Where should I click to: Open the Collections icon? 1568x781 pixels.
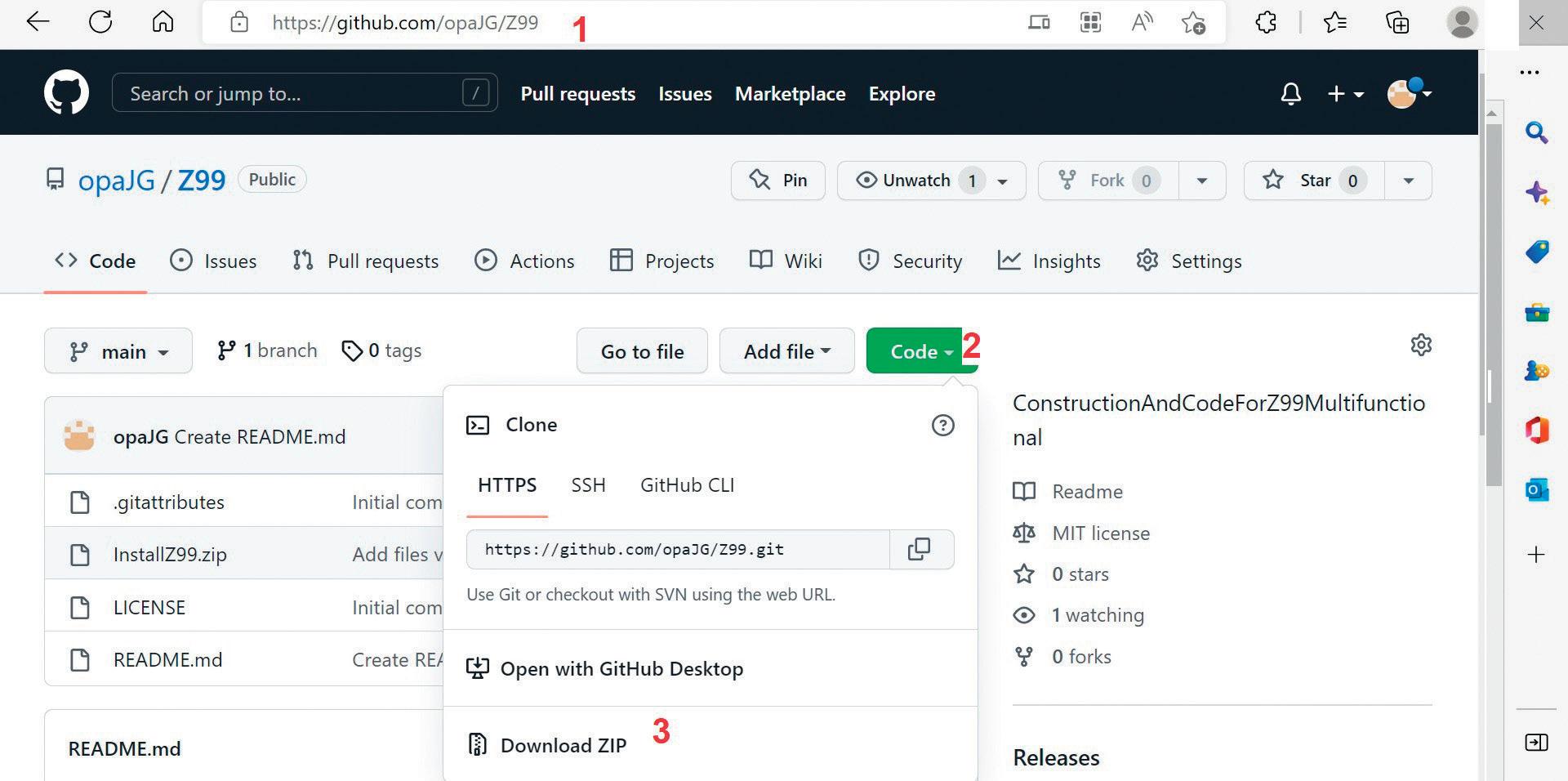[x=1397, y=22]
